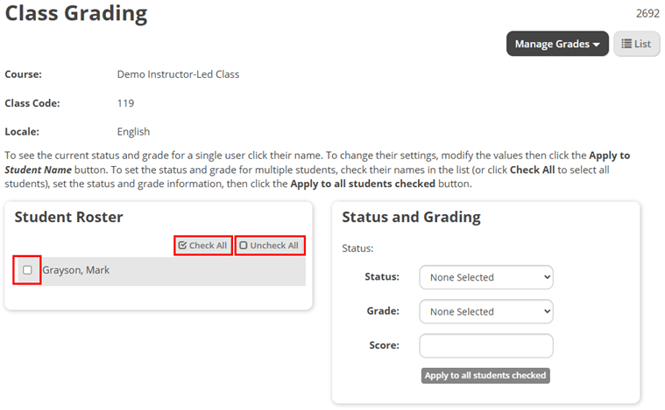Screen dimensions: 665x410
Task: Click the 2692 number at top right
Action: coord(648,14)
